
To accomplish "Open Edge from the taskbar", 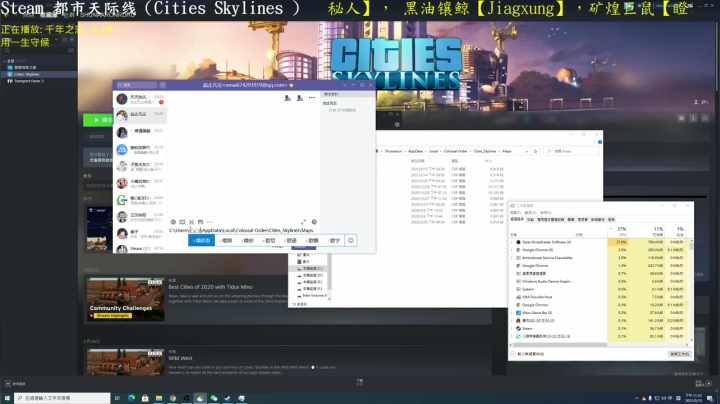I will (131, 398).
